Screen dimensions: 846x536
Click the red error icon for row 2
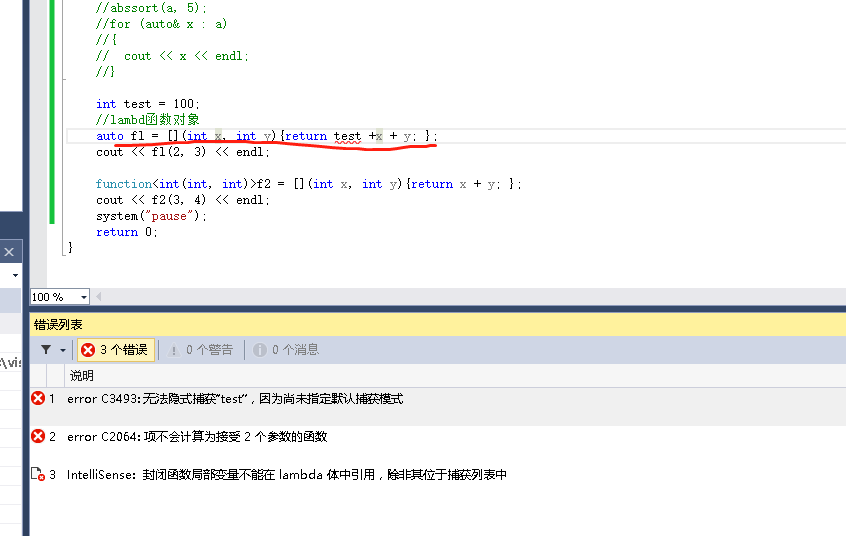pos(38,436)
